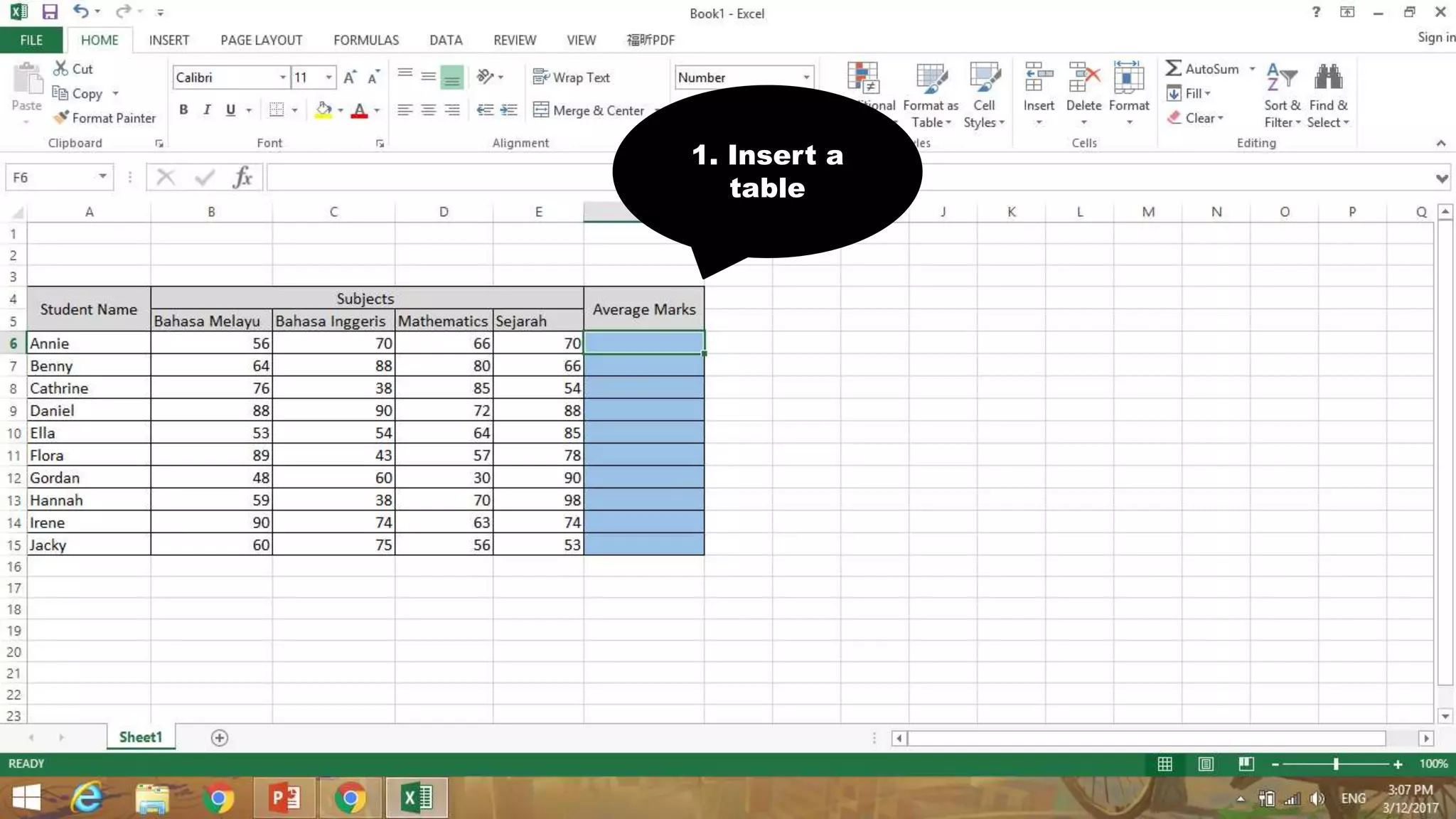Click the Format Painter brush icon
This screenshot has height=819, width=1456.
pos(62,117)
